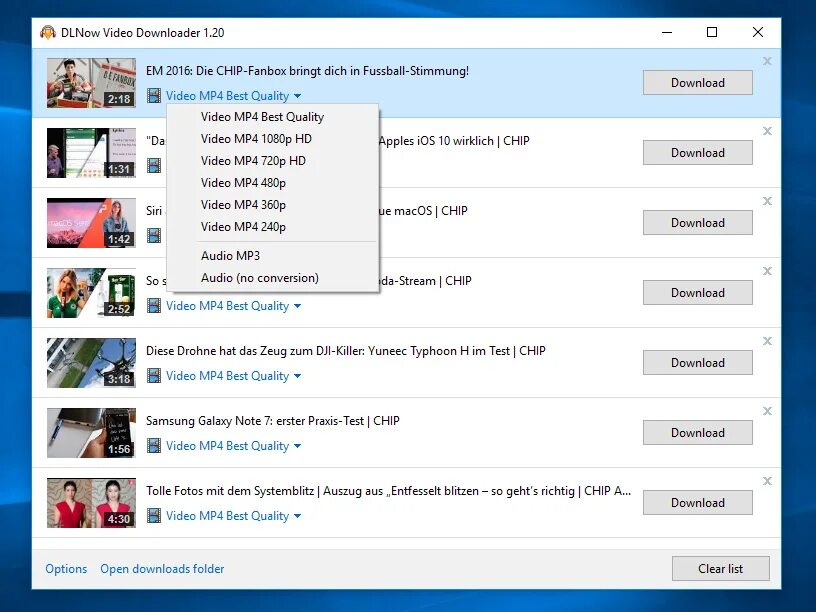Click film icon of Tolle Fotos video
This screenshot has height=612, width=816.
point(154,515)
